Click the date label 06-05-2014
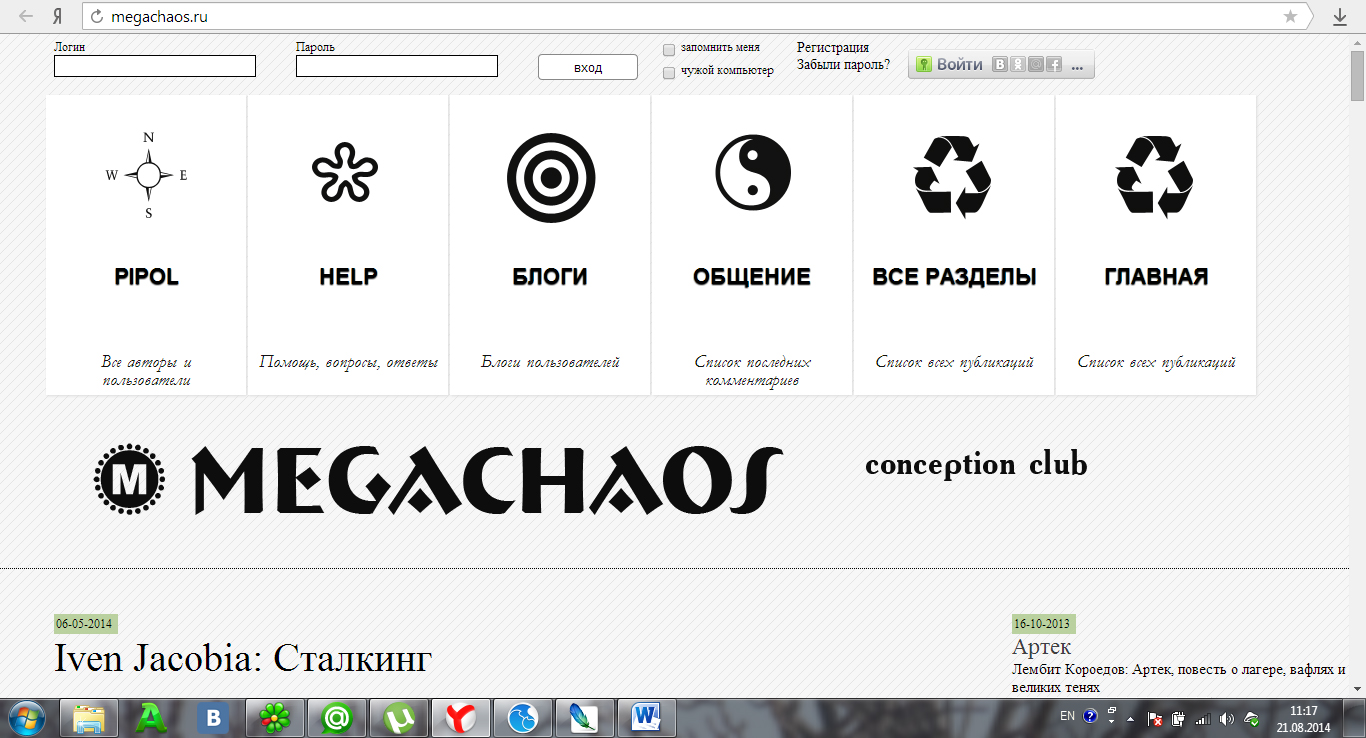 (x=85, y=624)
